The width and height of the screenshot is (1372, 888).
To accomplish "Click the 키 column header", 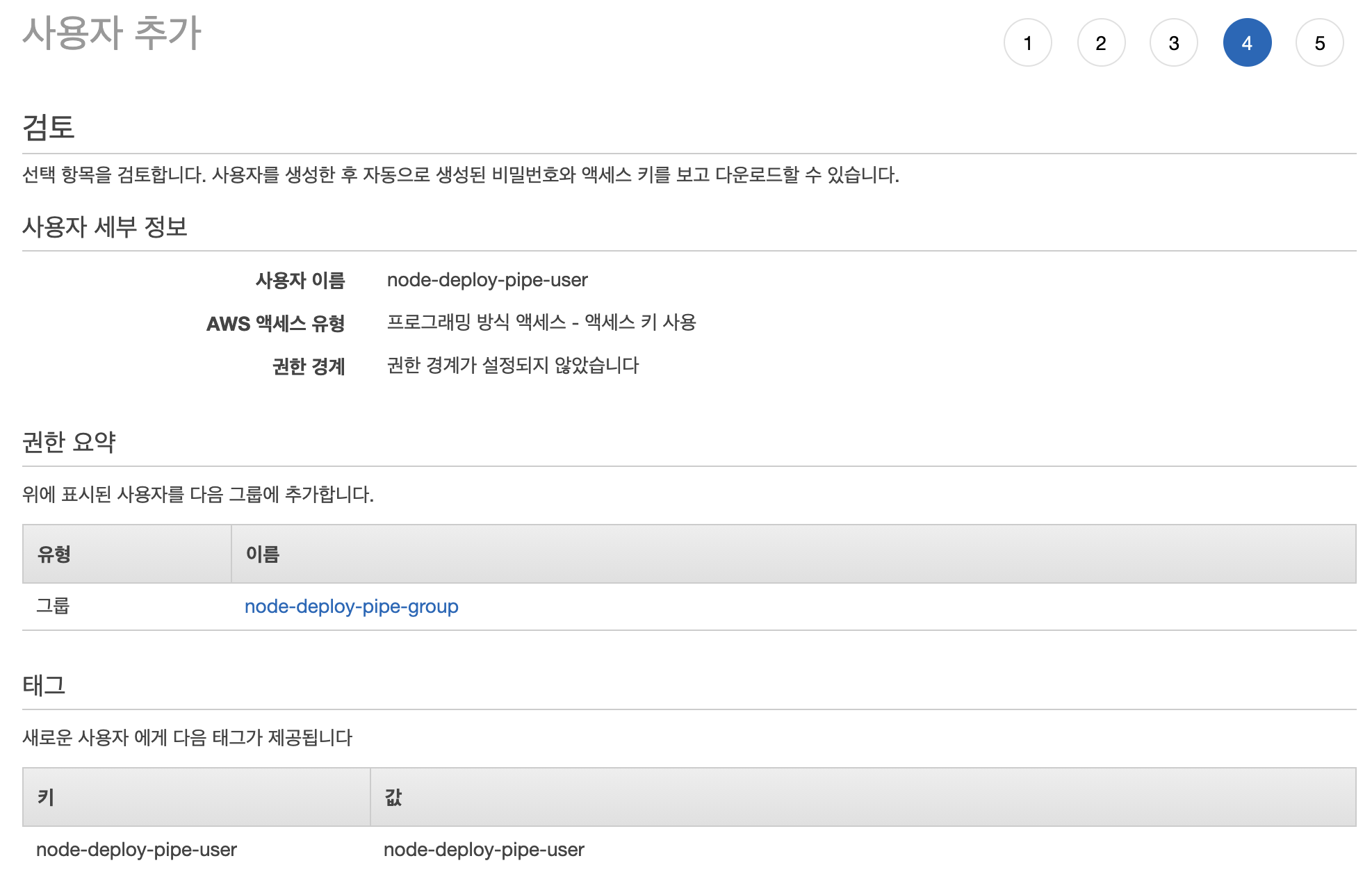I will pyautogui.click(x=46, y=797).
